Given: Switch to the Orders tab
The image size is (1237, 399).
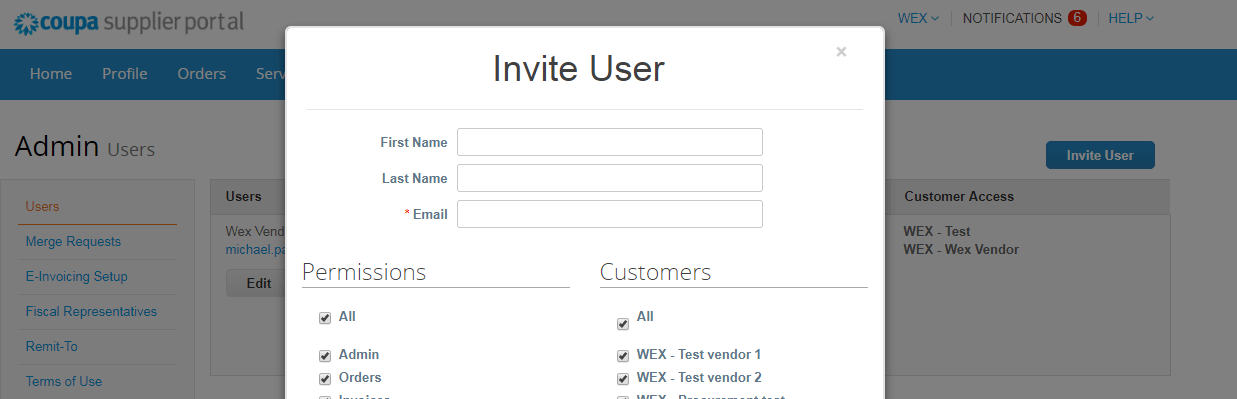Looking at the screenshot, I should click(x=202, y=74).
